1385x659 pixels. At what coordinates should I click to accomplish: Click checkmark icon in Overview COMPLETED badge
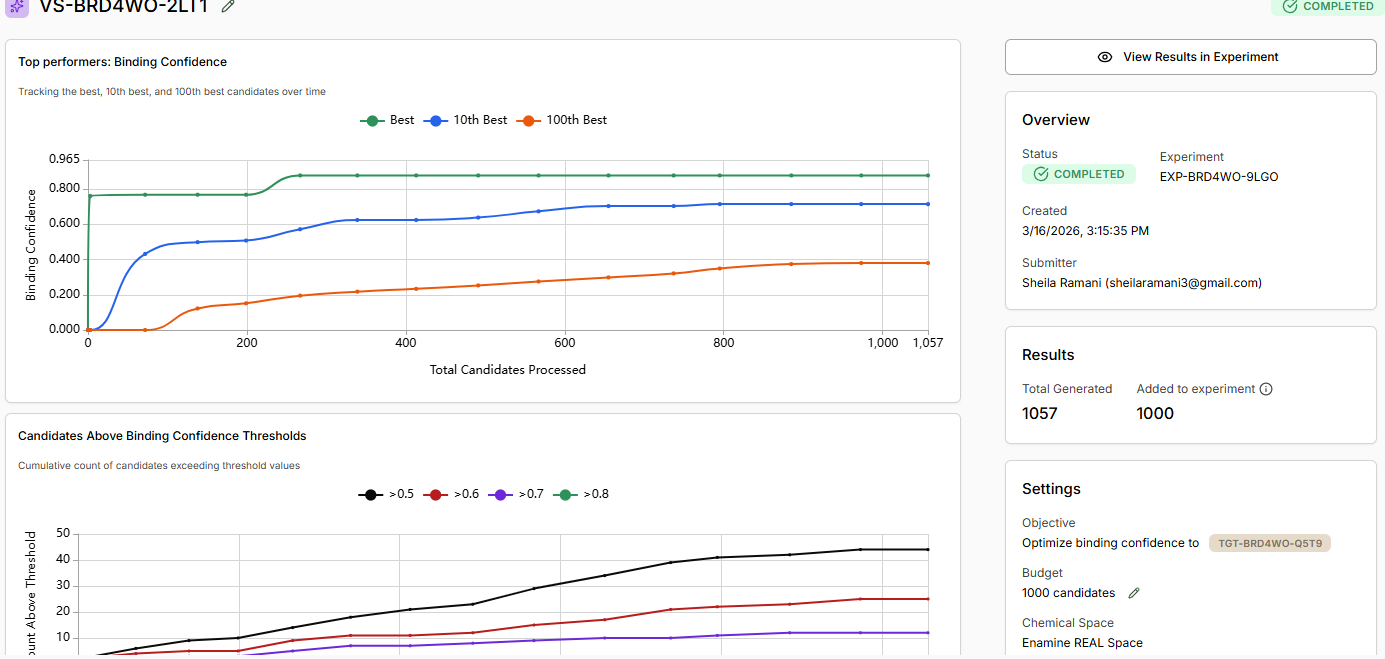point(1040,174)
